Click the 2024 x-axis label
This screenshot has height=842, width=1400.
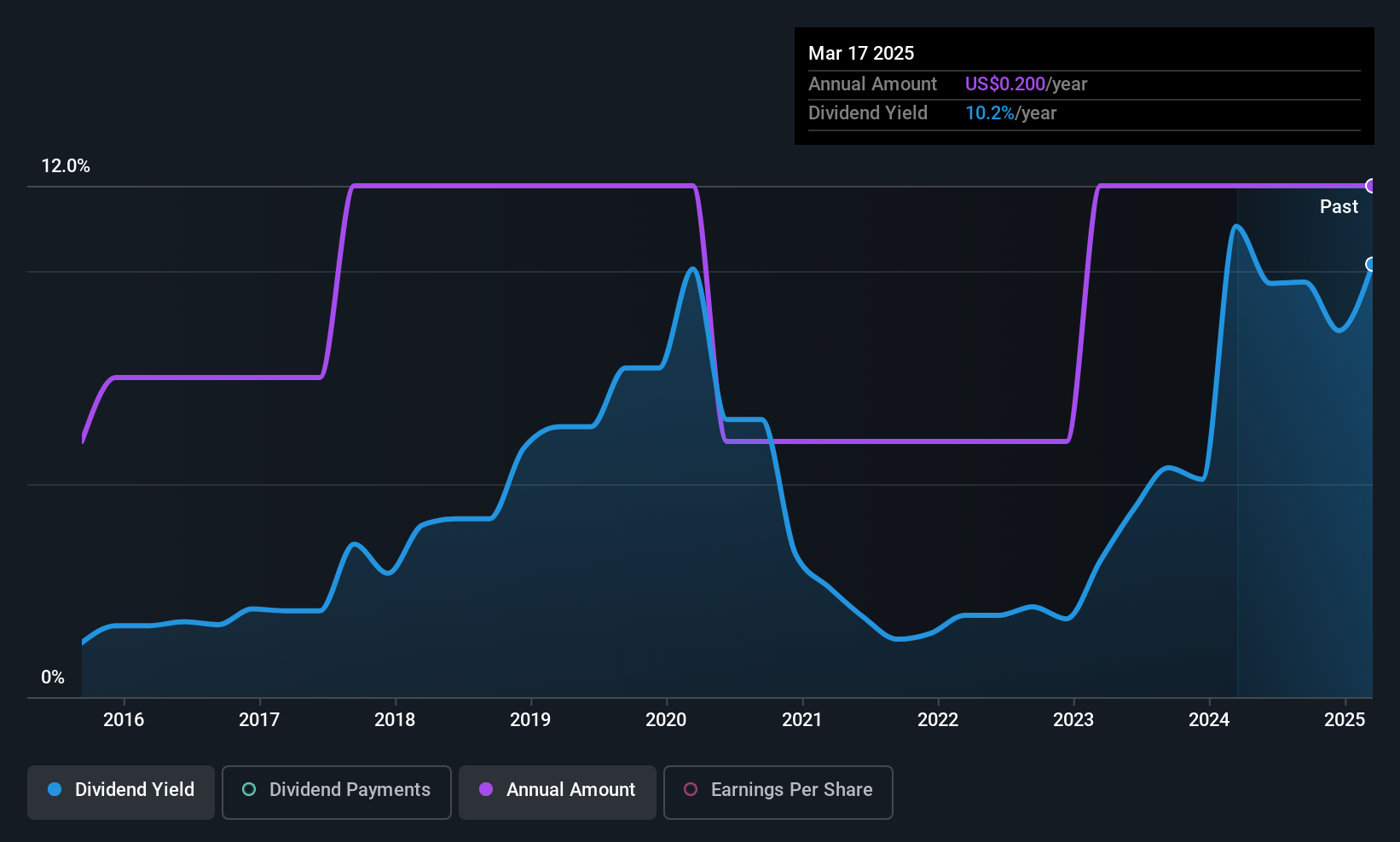click(1209, 719)
